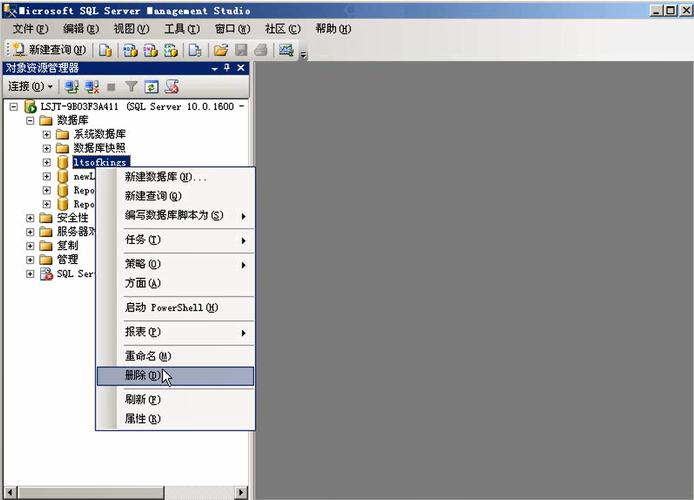The width and height of the screenshot is (694, 500).
Task: Collapse the LSJT-9B03F3A411 server node
Action: pos(14,107)
